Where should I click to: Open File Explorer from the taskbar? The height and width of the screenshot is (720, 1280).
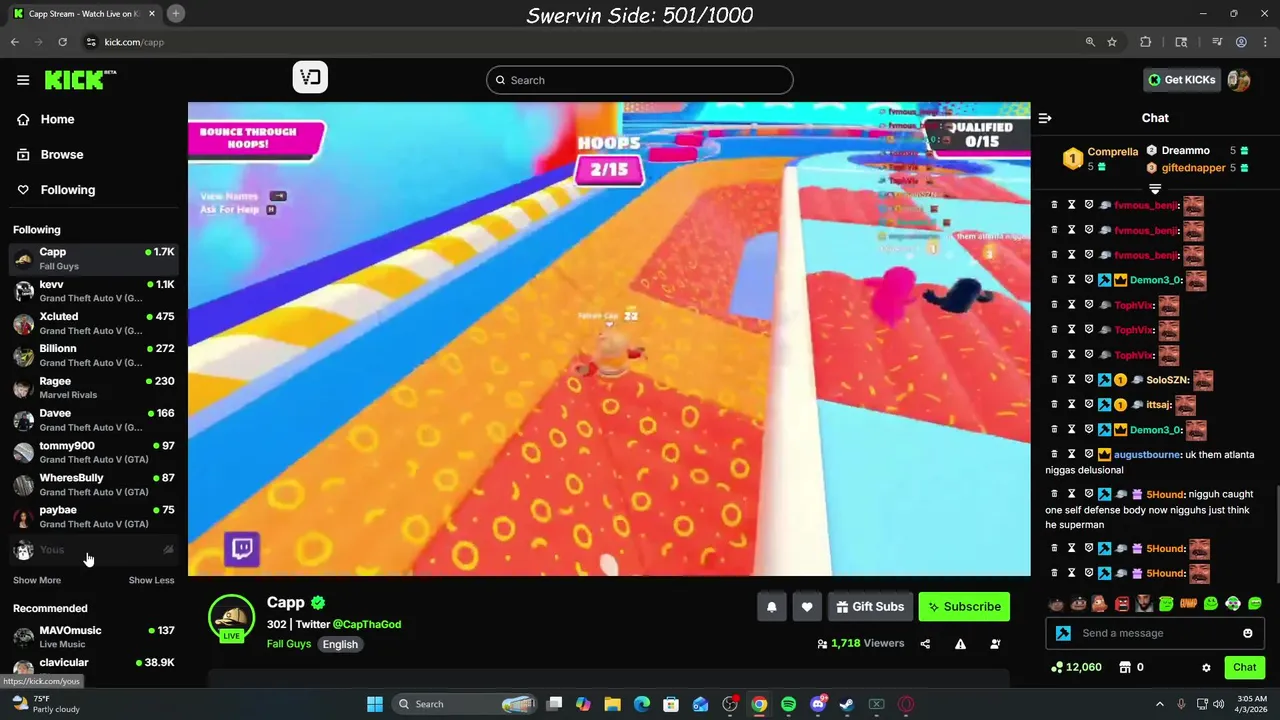coord(612,704)
